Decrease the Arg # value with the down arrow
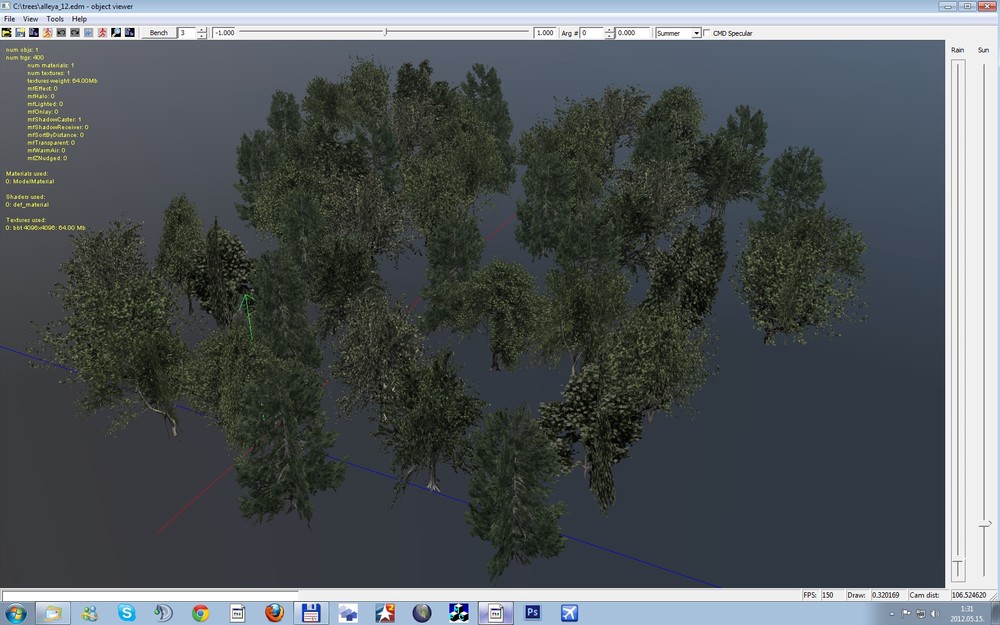1000x625 pixels. coord(609,36)
